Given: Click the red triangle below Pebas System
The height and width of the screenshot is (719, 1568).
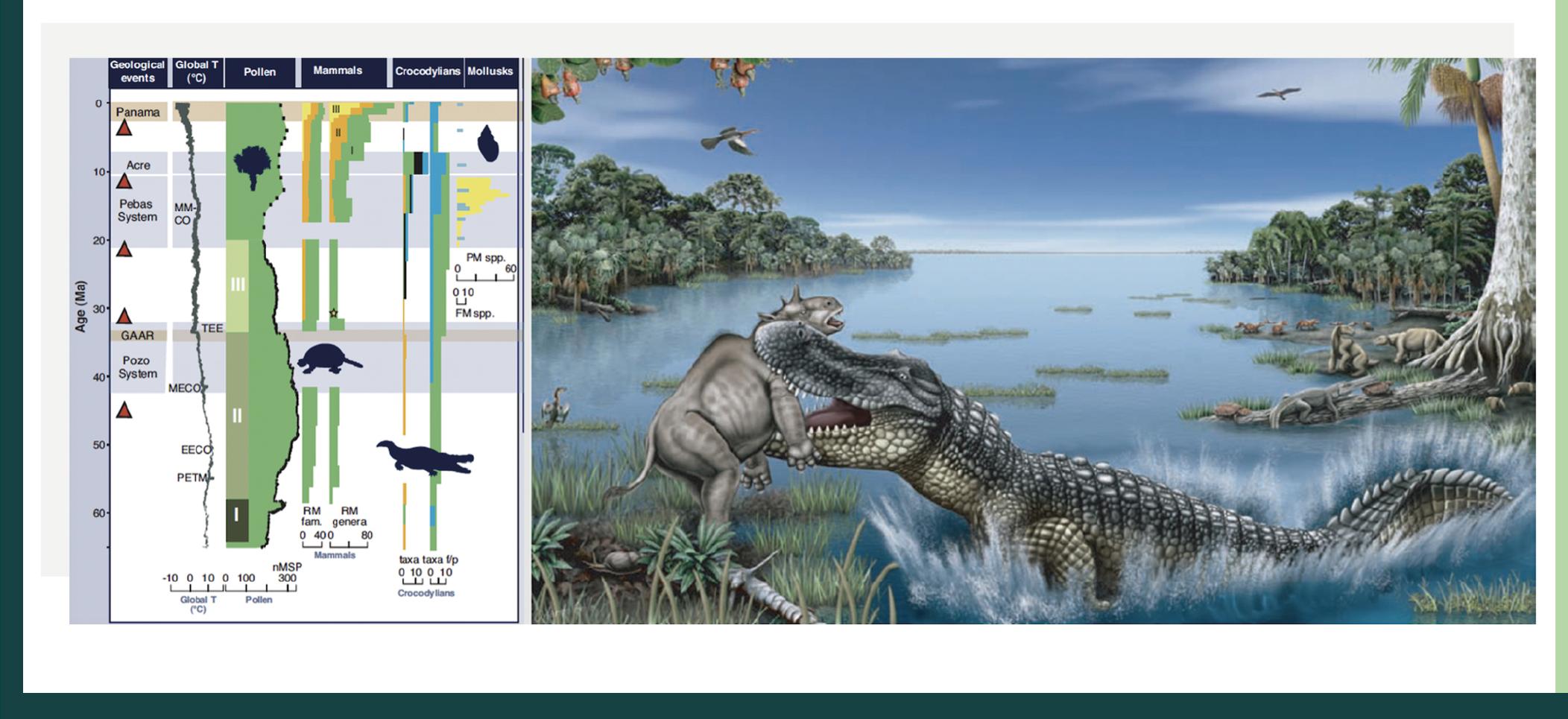Looking at the screenshot, I should 124,250.
